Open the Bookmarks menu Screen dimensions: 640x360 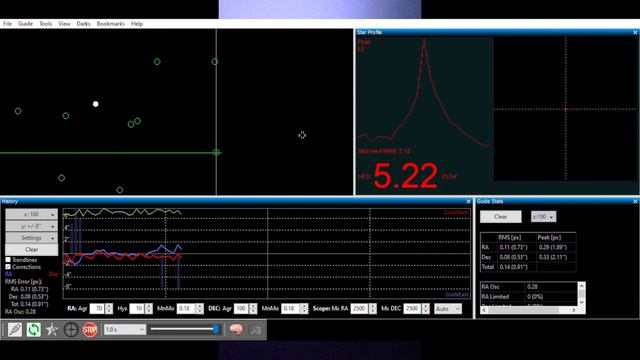tap(111, 24)
